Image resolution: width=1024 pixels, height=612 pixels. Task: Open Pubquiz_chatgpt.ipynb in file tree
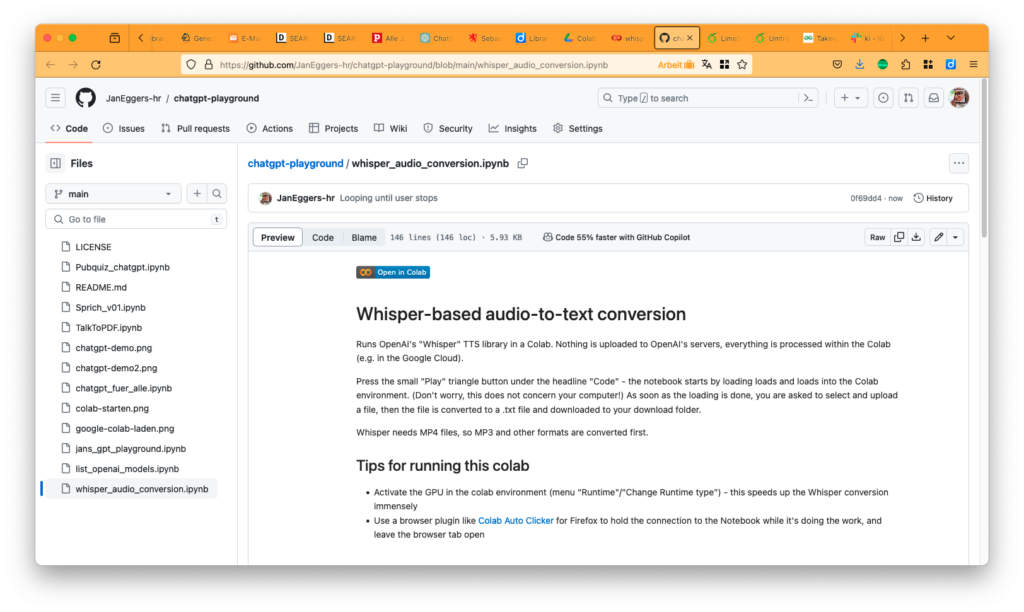122,267
